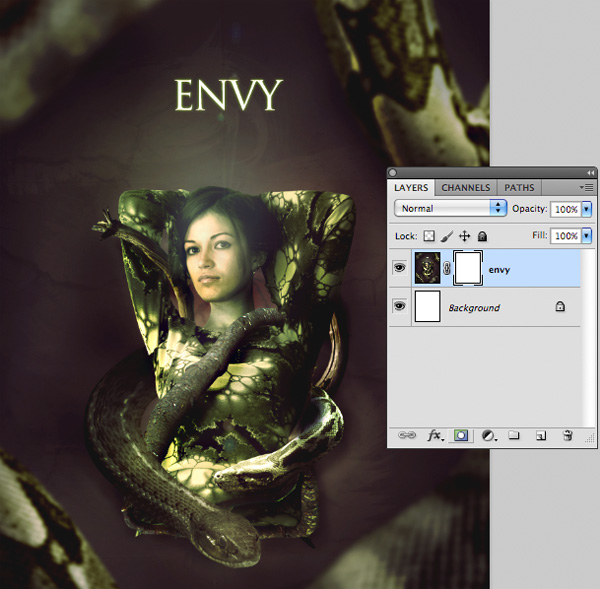
Task: Click the Opacity value field
Action: pos(566,209)
